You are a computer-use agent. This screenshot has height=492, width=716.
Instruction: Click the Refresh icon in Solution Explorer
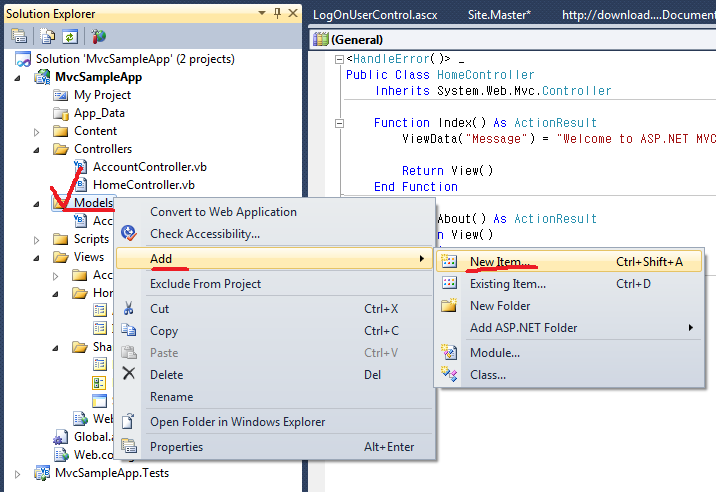pos(70,36)
